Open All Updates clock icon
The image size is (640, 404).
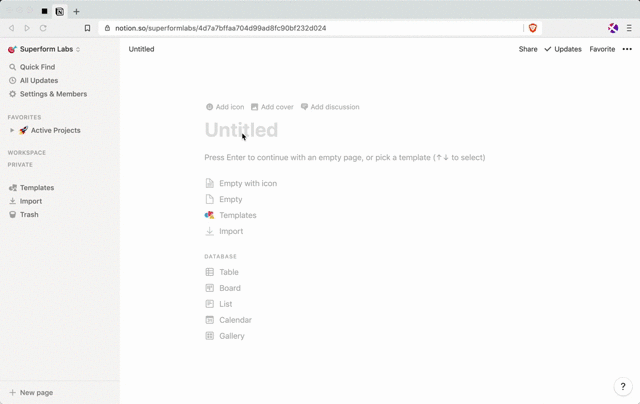click(13, 80)
